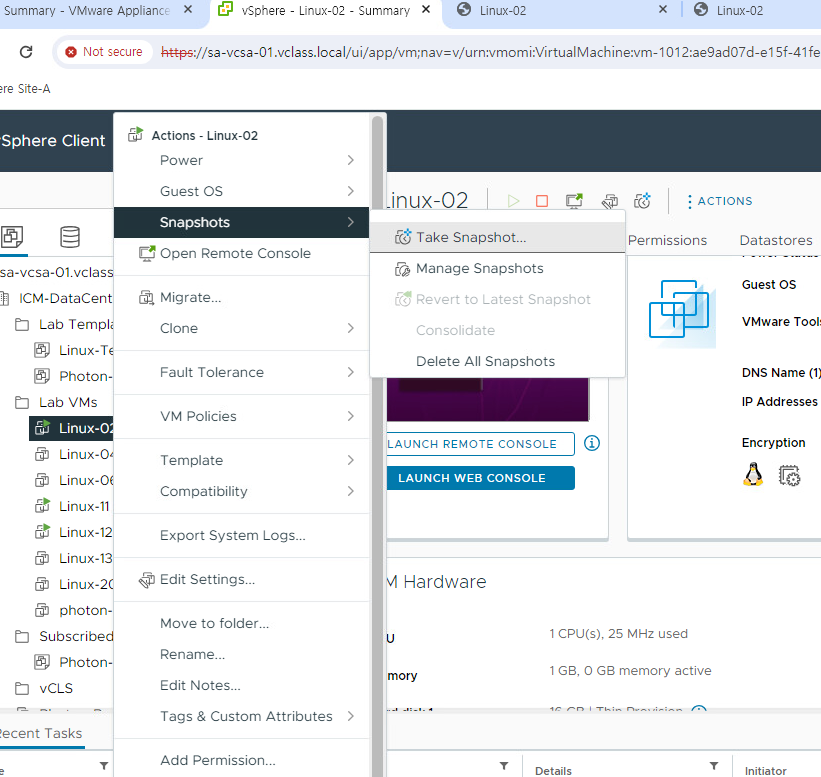Click the edit settings toolbar icon
Screen dimensions: 821x777
(609, 201)
